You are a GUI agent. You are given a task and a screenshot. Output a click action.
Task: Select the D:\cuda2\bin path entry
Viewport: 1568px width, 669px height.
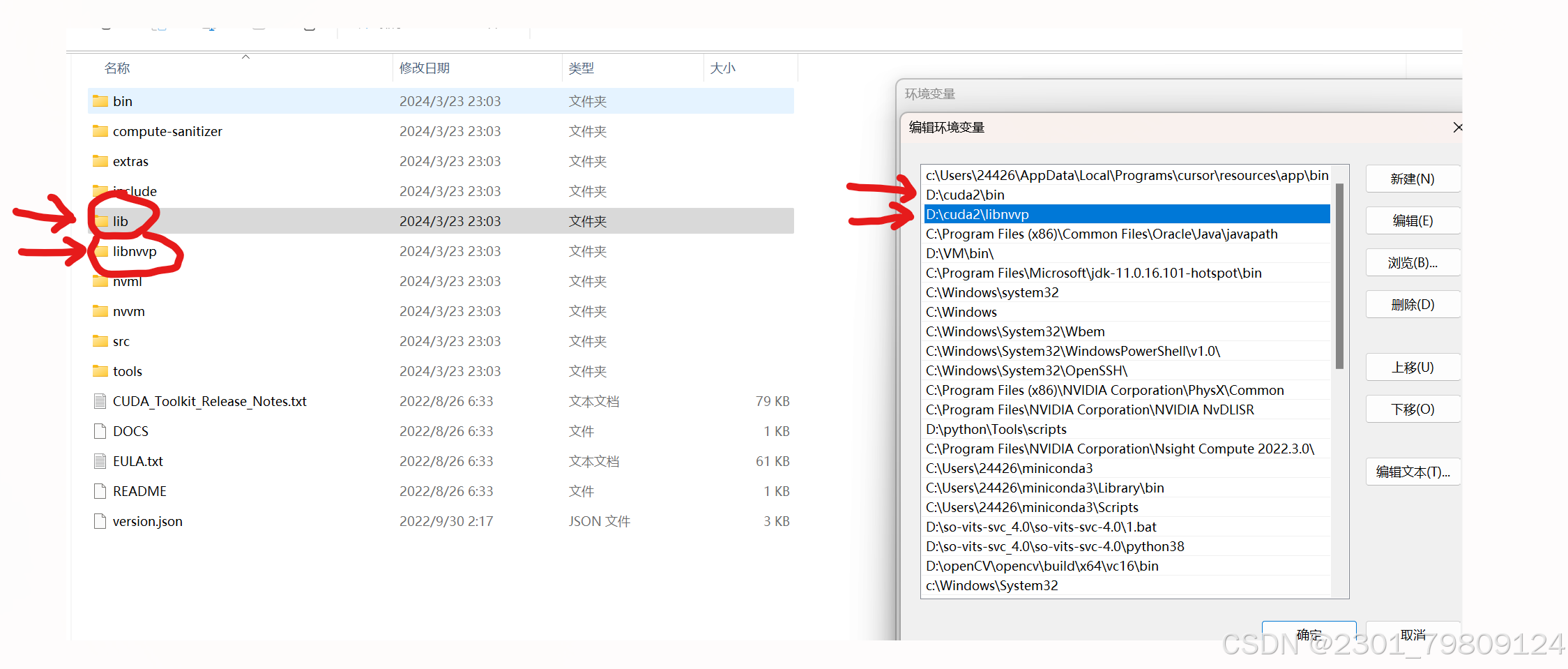[1127, 195]
